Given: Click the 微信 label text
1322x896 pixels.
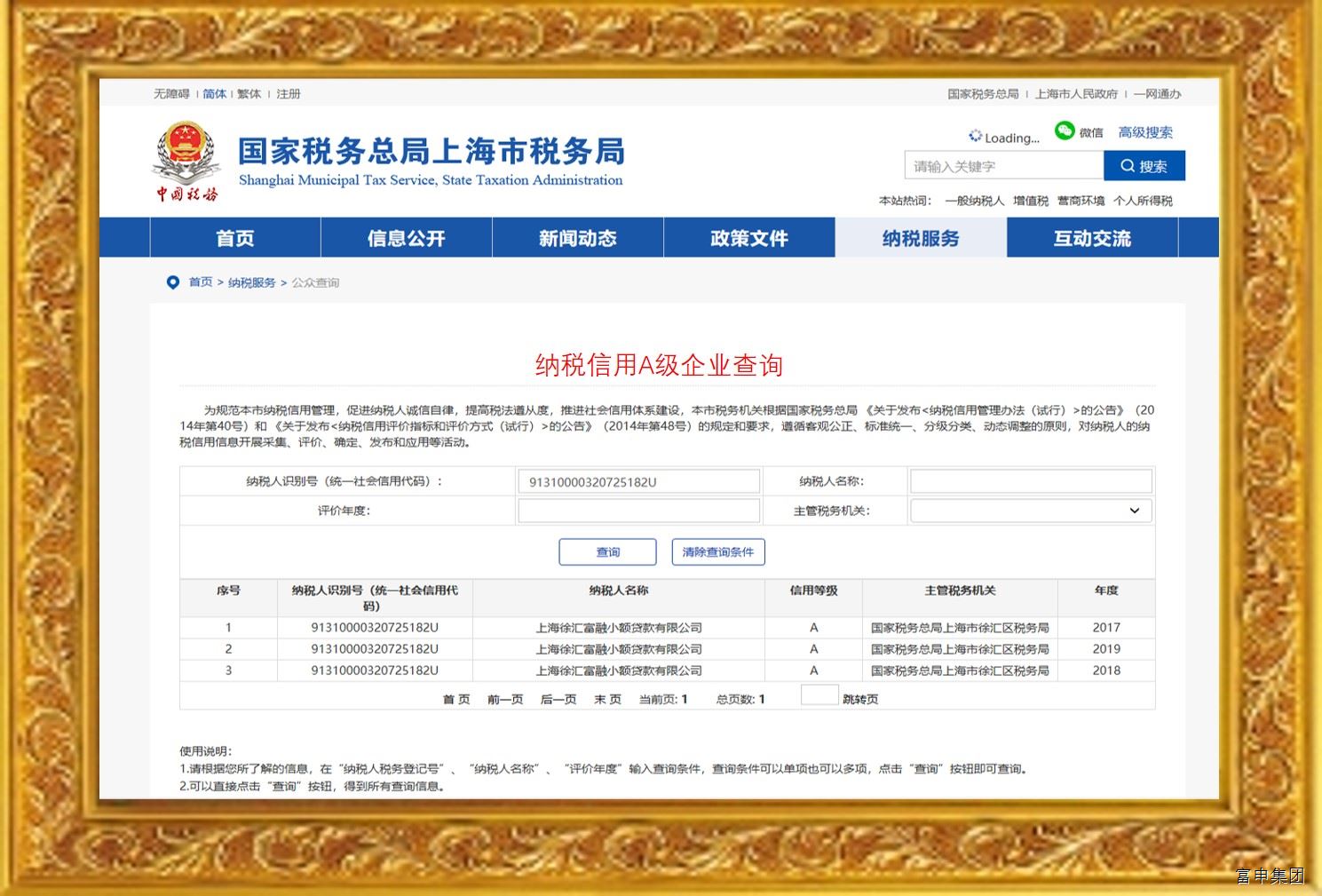Looking at the screenshot, I should click(1091, 133).
